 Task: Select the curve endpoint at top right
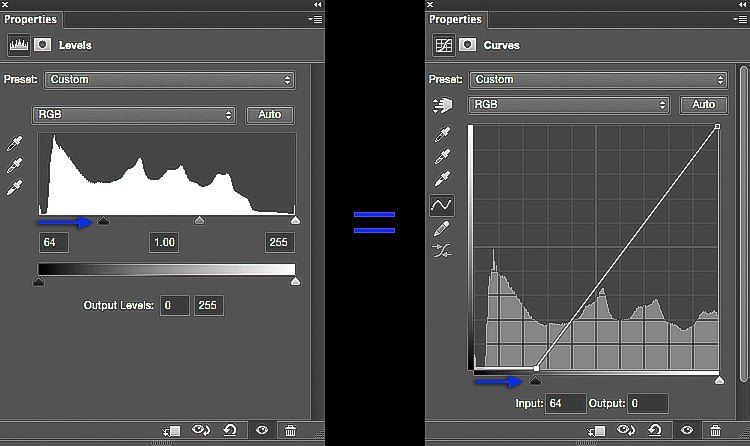717,126
